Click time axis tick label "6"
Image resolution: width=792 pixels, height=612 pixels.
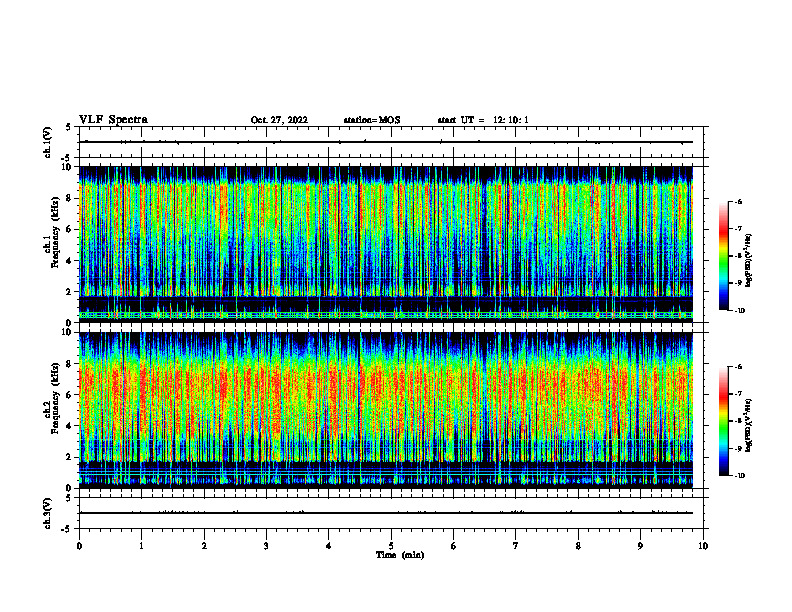(454, 546)
